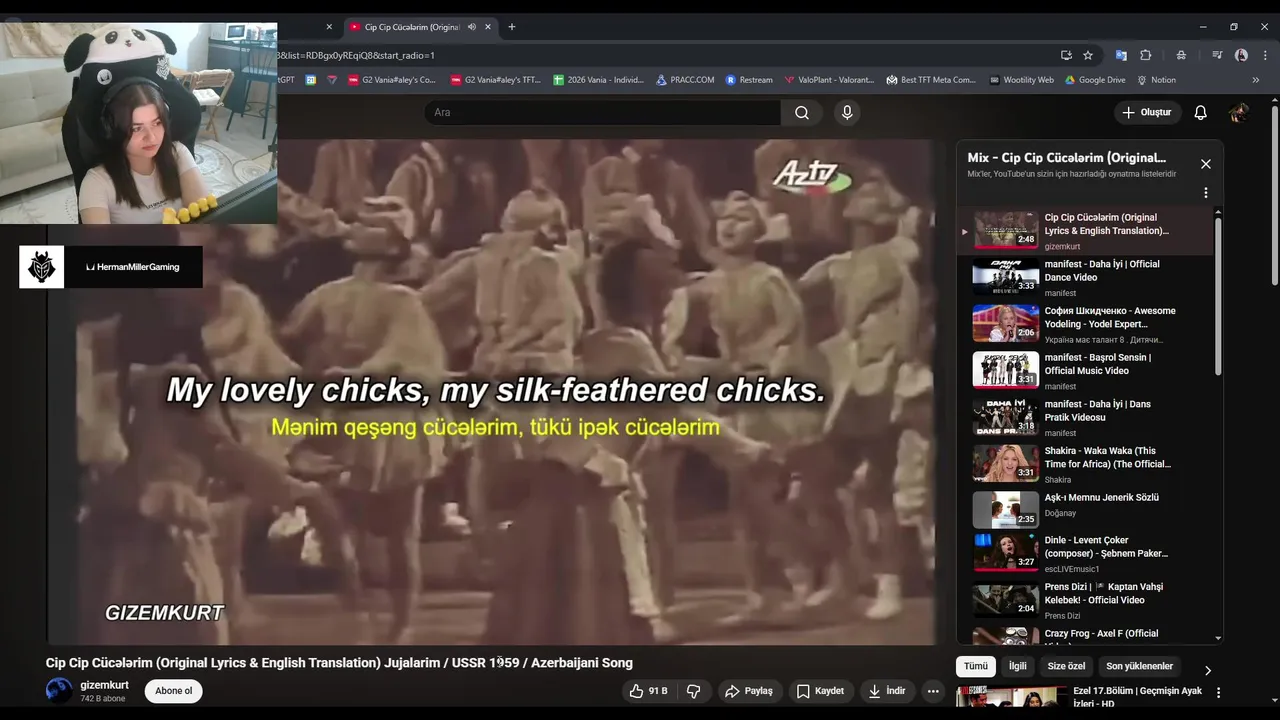Open 2026 Vania - Individ... spreadsheet bookmark
Viewport: 1280px width, 720px height.
(x=598, y=80)
